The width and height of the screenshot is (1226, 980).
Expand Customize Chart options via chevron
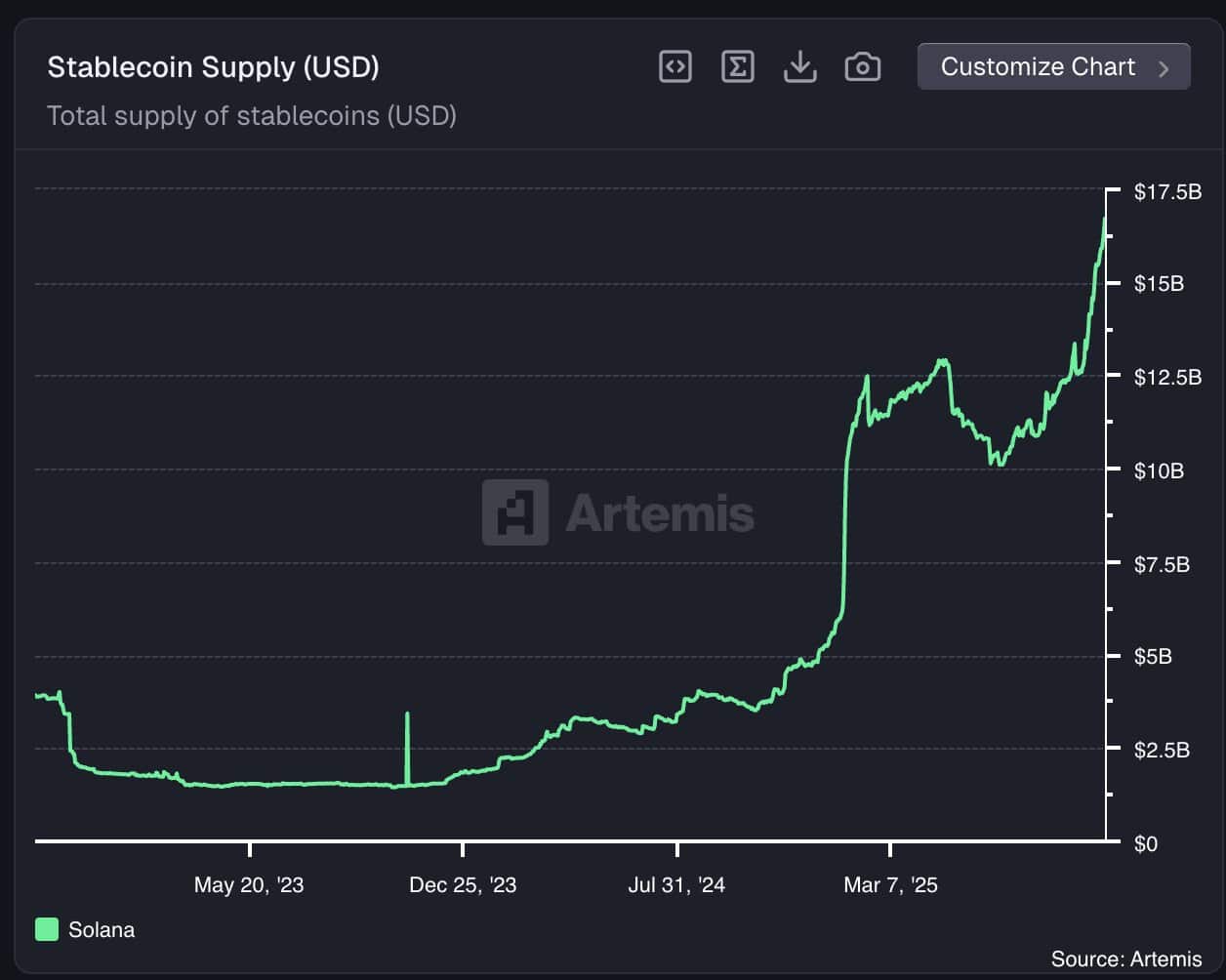click(1164, 66)
